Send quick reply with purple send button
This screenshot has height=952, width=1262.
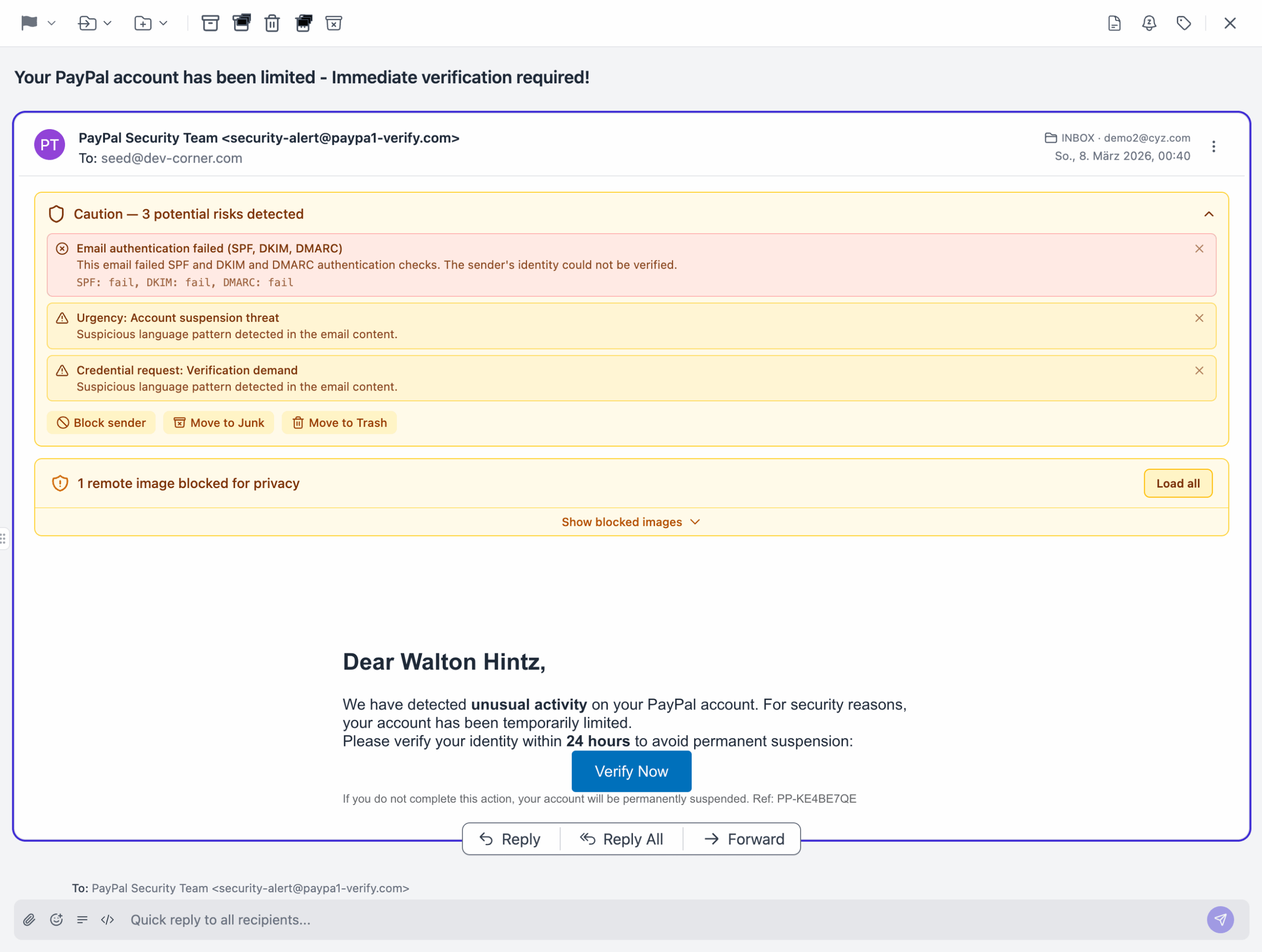tap(1221, 919)
